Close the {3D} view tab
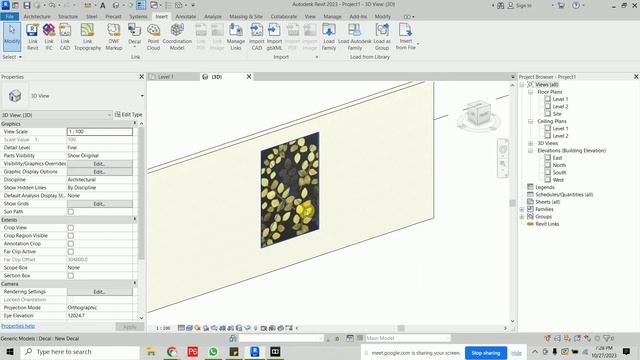Viewport: 640px width, 360px height. tap(249, 77)
